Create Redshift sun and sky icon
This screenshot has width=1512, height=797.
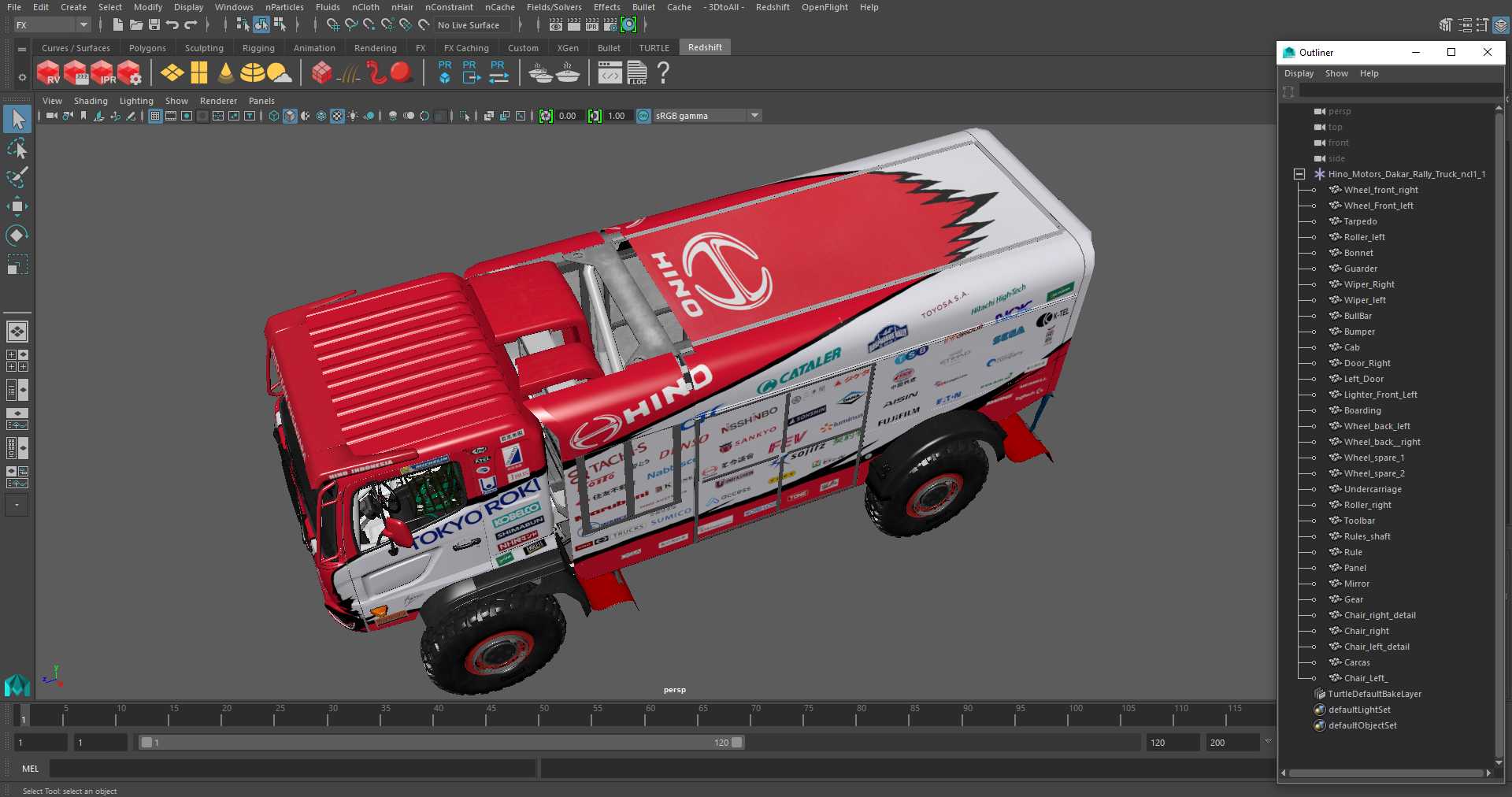(279, 73)
